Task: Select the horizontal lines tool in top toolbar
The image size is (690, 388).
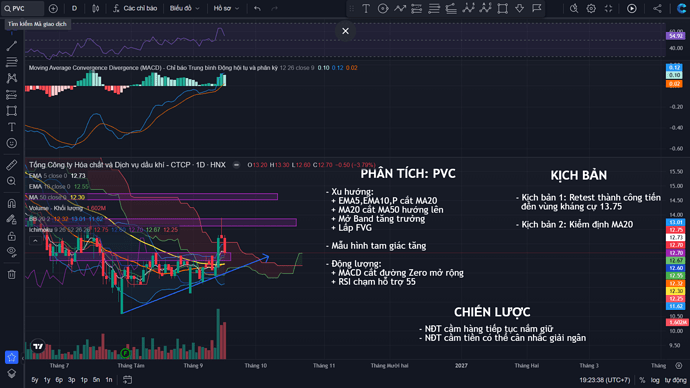Action: (x=434, y=8)
